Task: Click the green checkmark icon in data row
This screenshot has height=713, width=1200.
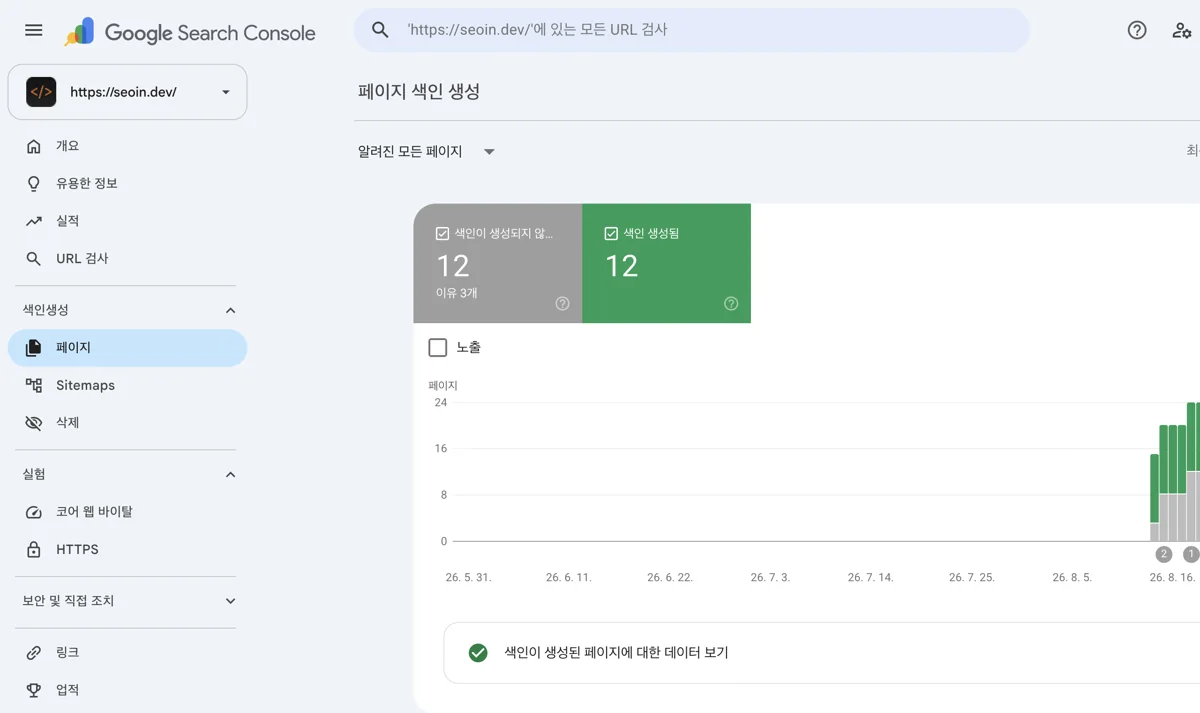Action: coord(478,653)
